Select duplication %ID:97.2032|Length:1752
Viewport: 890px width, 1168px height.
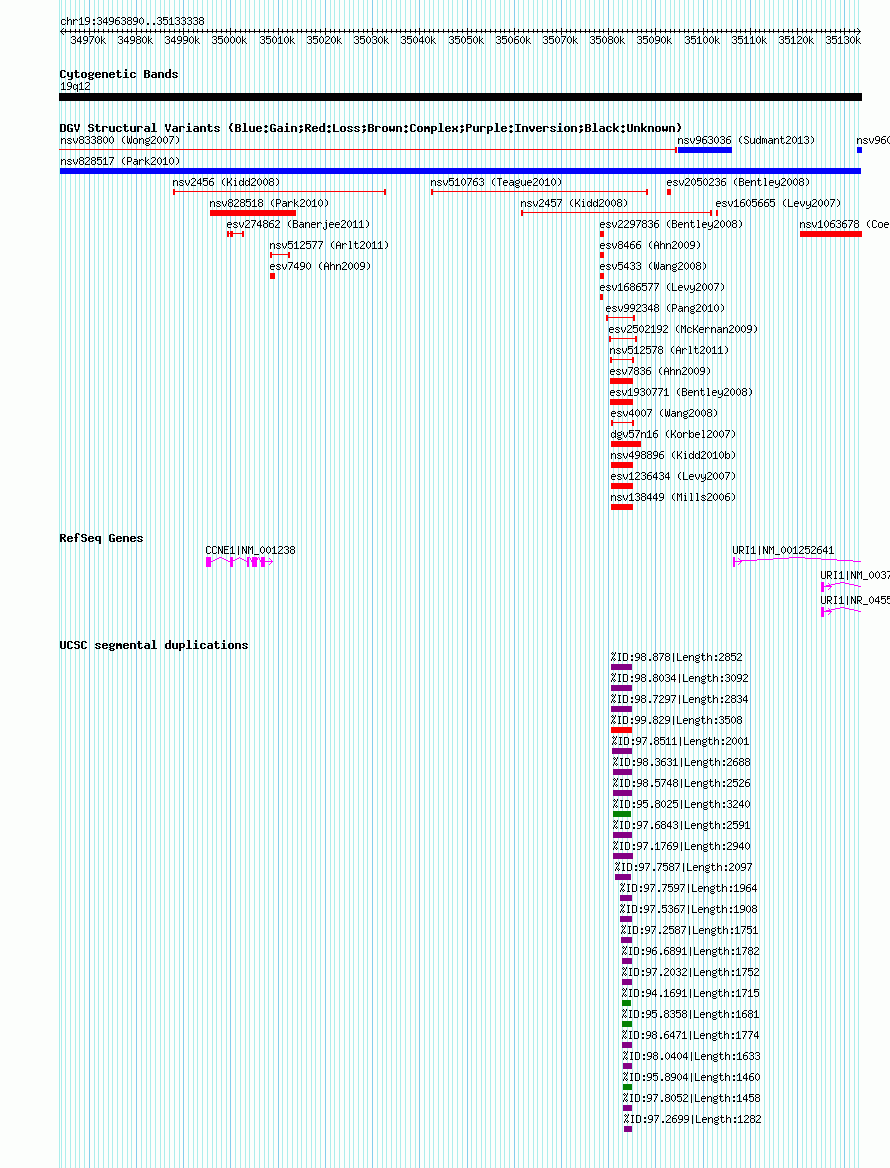pyautogui.click(x=690, y=971)
